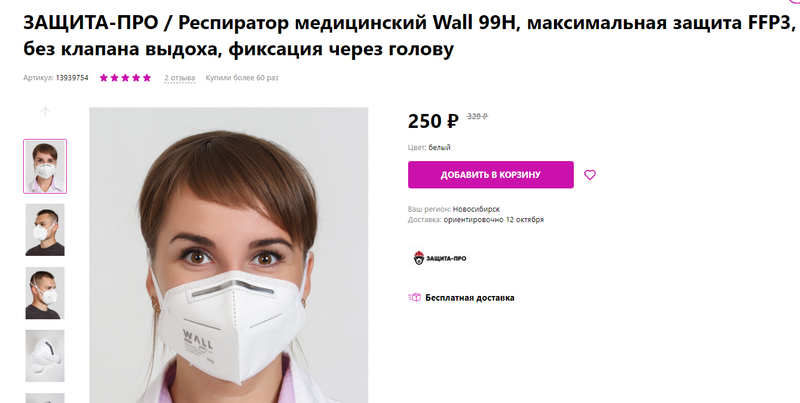The image size is (800, 403).
Task: Click the белый color label
Action: point(439,147)
